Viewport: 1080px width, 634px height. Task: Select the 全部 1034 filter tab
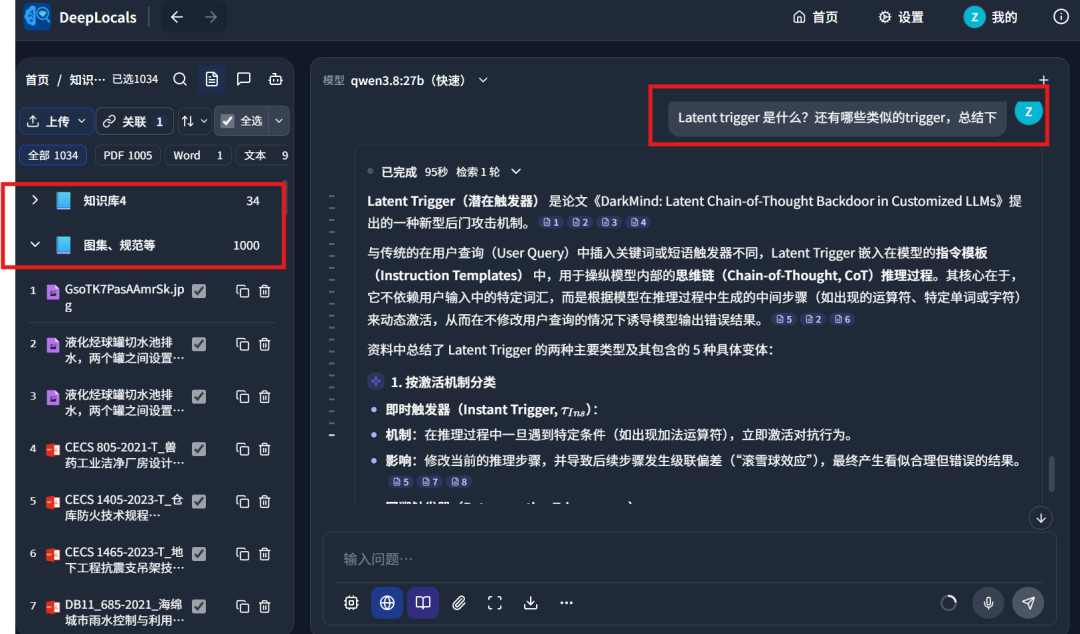(53, 155)
